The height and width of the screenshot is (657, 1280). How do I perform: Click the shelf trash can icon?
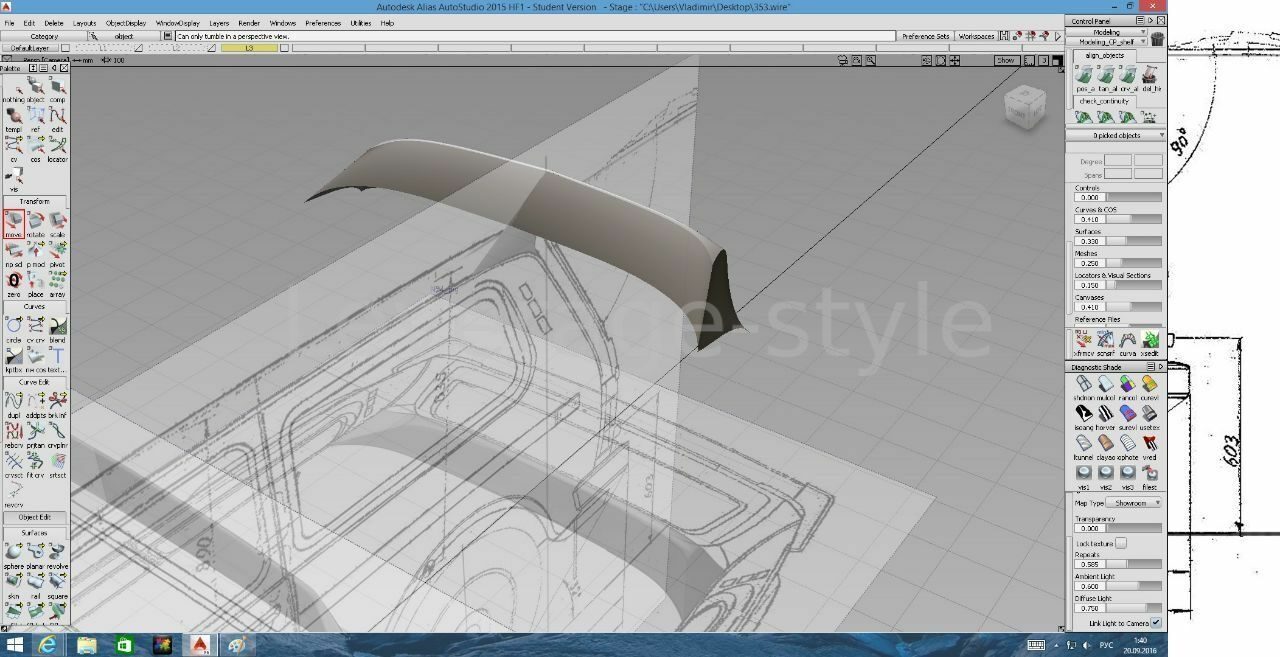pos(1157,39)
